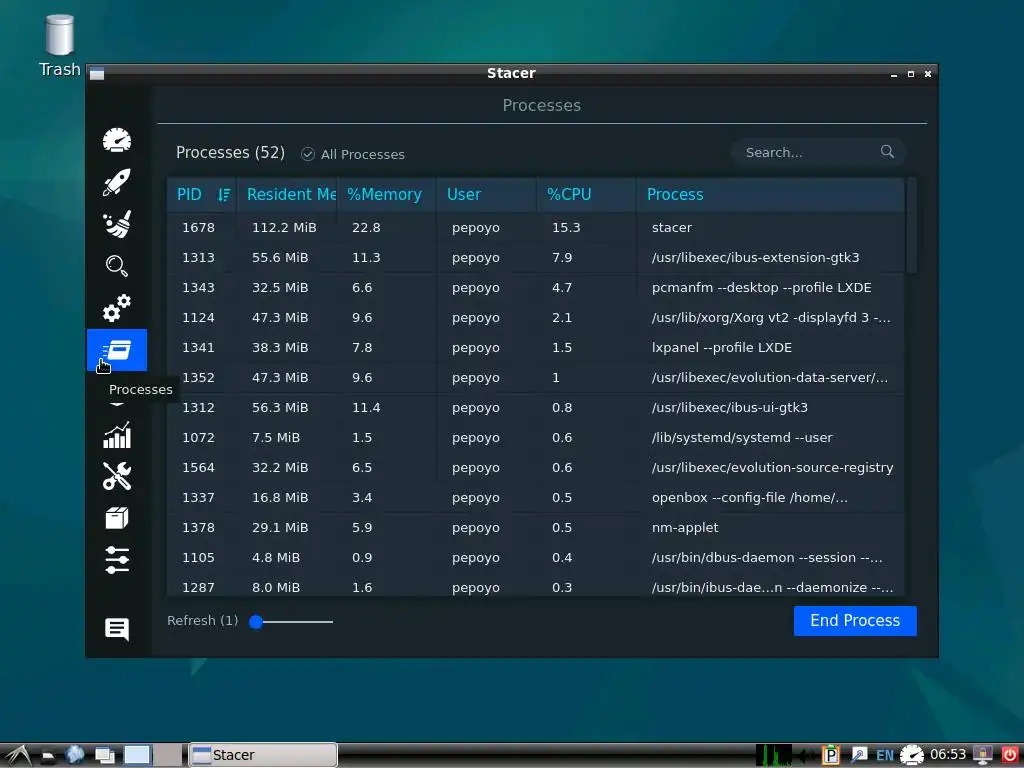Image resolution: width=1024 pixels, height=768 pixels.
Task: Click the Stacer window menu icon
Action: coord(97,73)
